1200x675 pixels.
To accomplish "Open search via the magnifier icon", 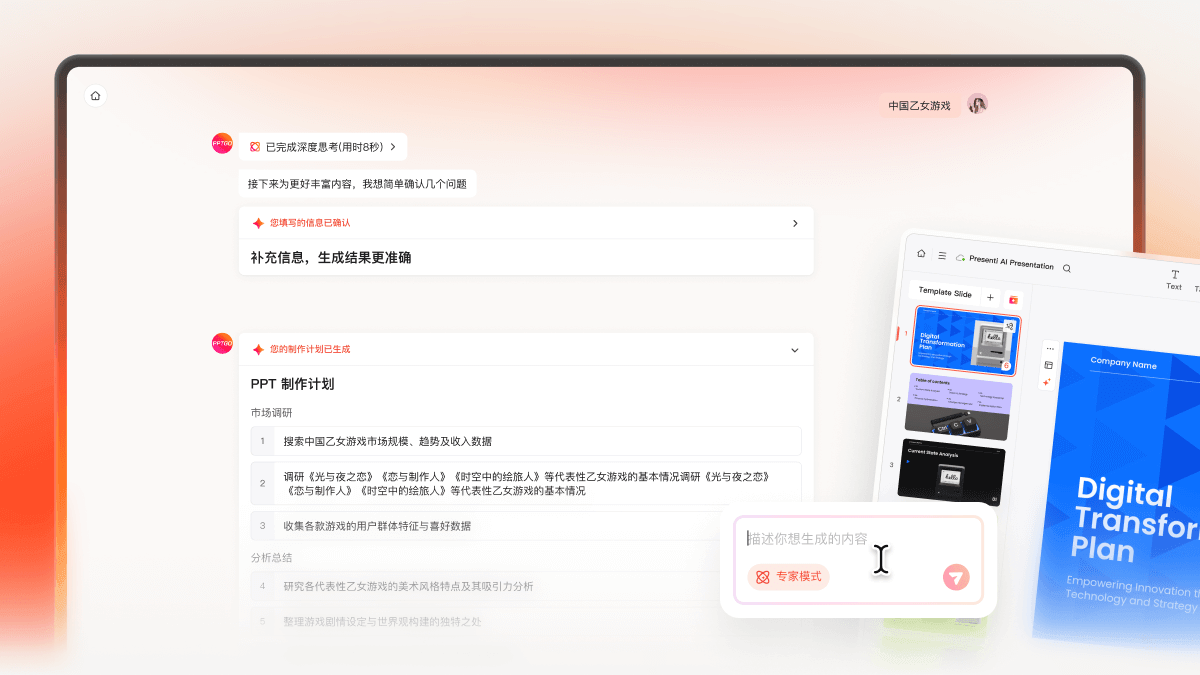I will [1067, 268].
